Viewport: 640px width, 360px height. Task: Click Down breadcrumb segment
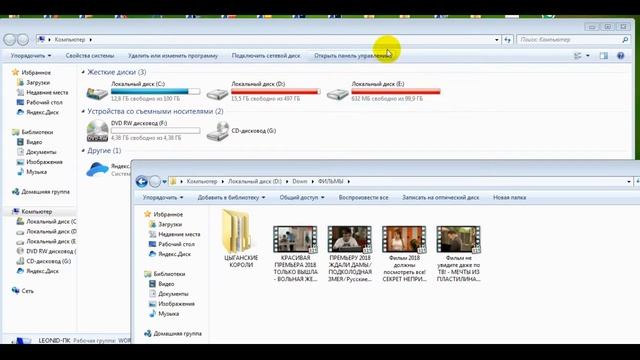[x=300, y=182]
